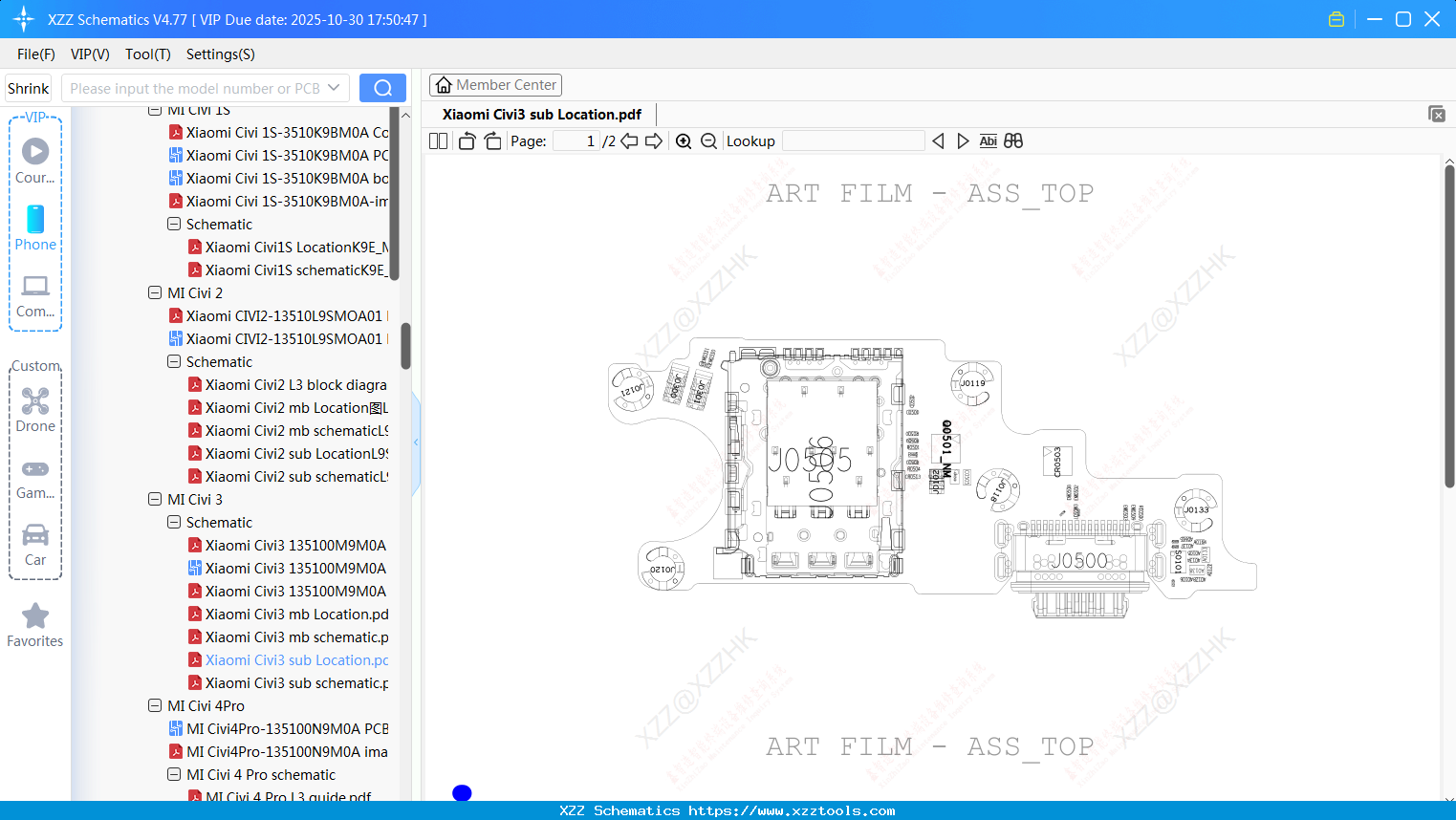Toggle the Abi whole-word search option
This screenshot has width=1456, height=820.
[988, 140]
